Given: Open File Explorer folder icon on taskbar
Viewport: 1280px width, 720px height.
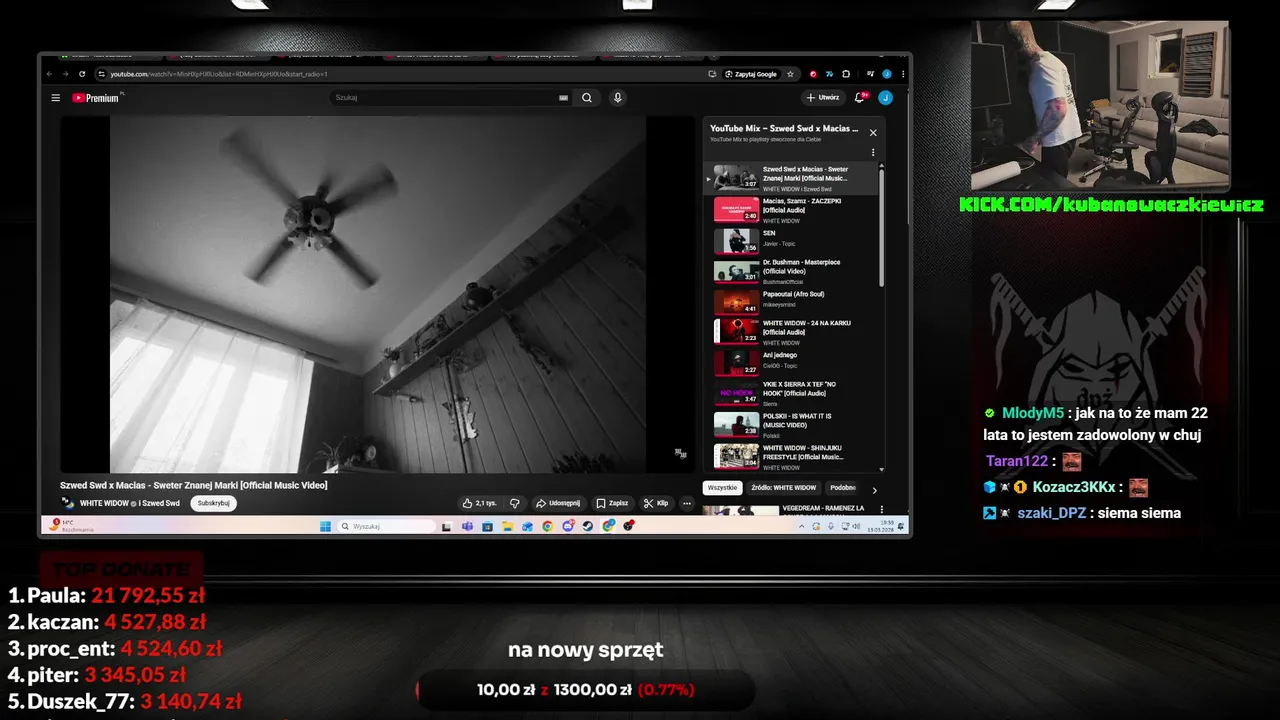Looking at the screenshot, I should tap(507, 526).
